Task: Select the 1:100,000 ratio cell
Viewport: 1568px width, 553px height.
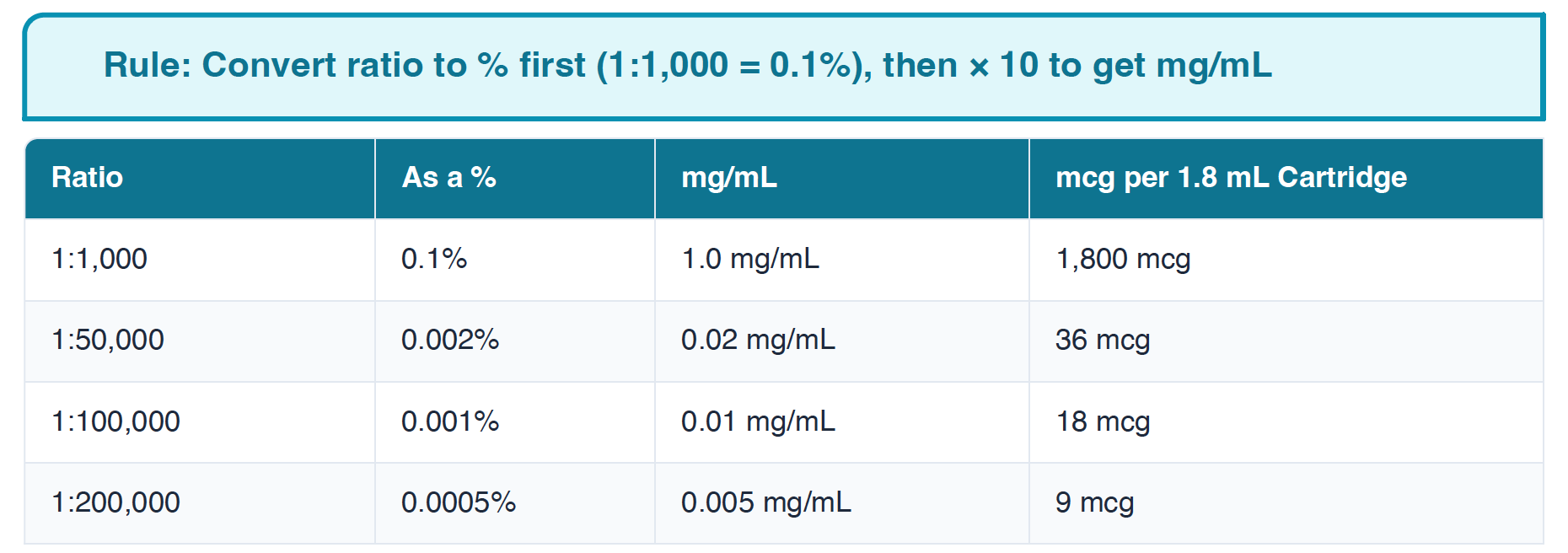Action: pyautogui.click(x=115, y=421)
